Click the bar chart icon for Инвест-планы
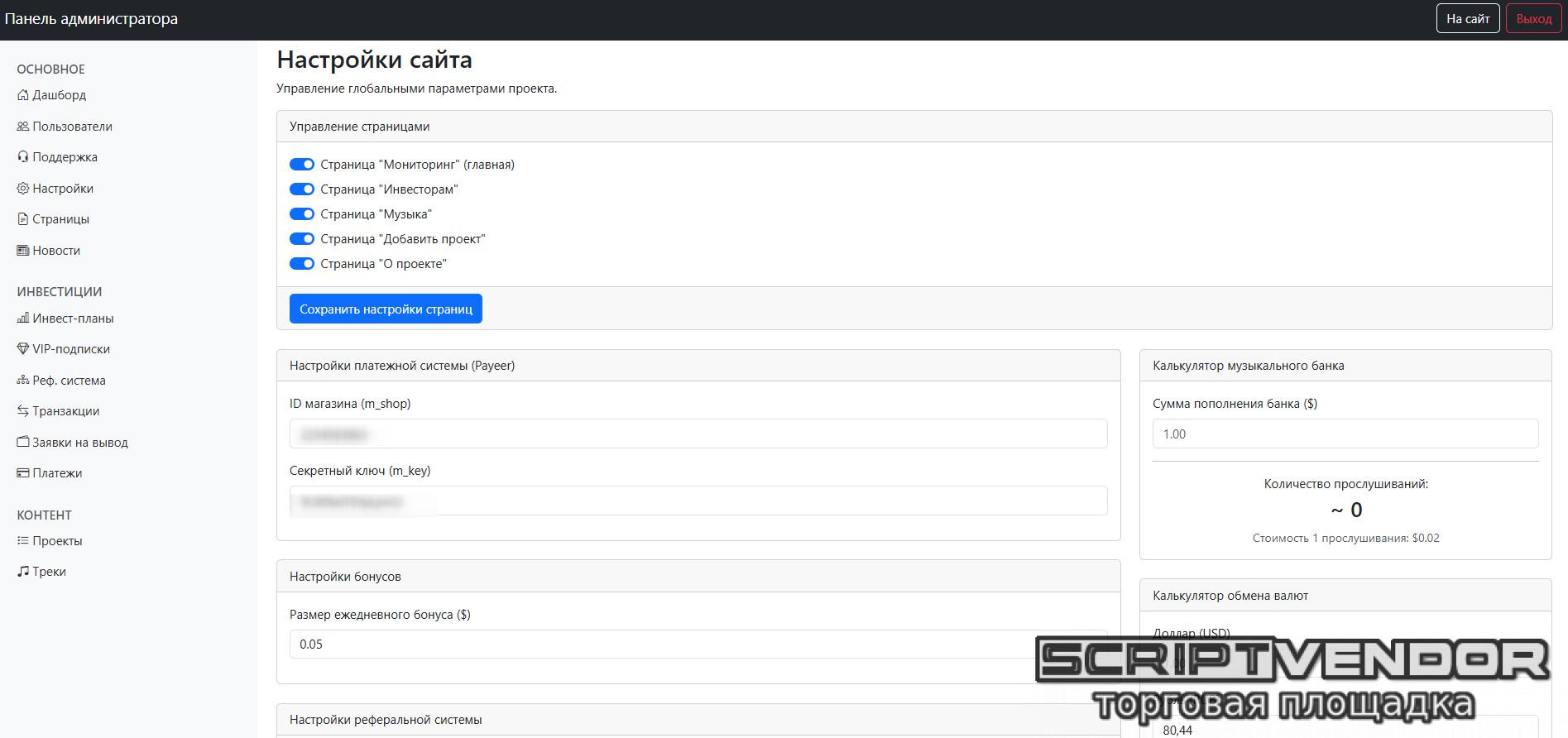The height and width of the screenshot is (738, 1568). pyautogui.click(x=23, y=319)
